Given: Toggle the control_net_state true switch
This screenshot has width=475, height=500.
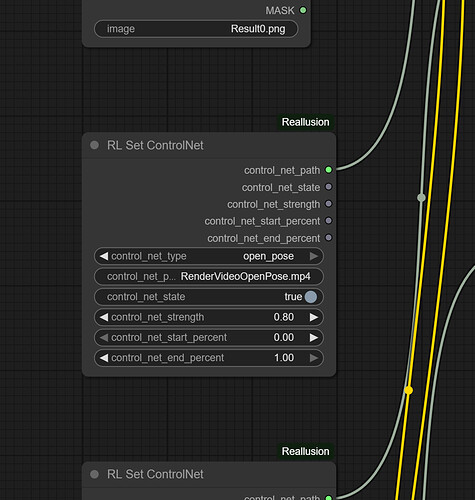Looking at the screenshot, I should click(311, 297).
